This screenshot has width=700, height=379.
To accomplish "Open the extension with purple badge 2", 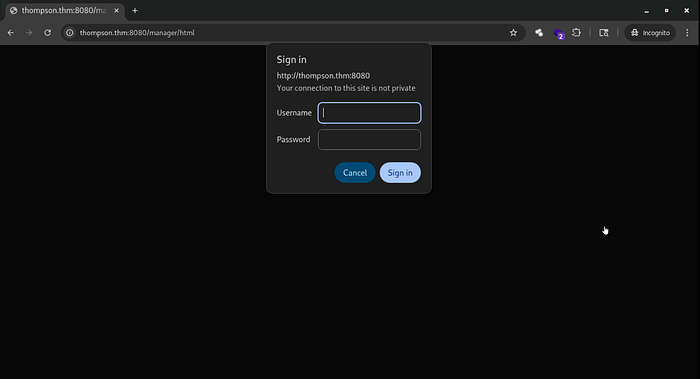I will (x=558, y=33).
